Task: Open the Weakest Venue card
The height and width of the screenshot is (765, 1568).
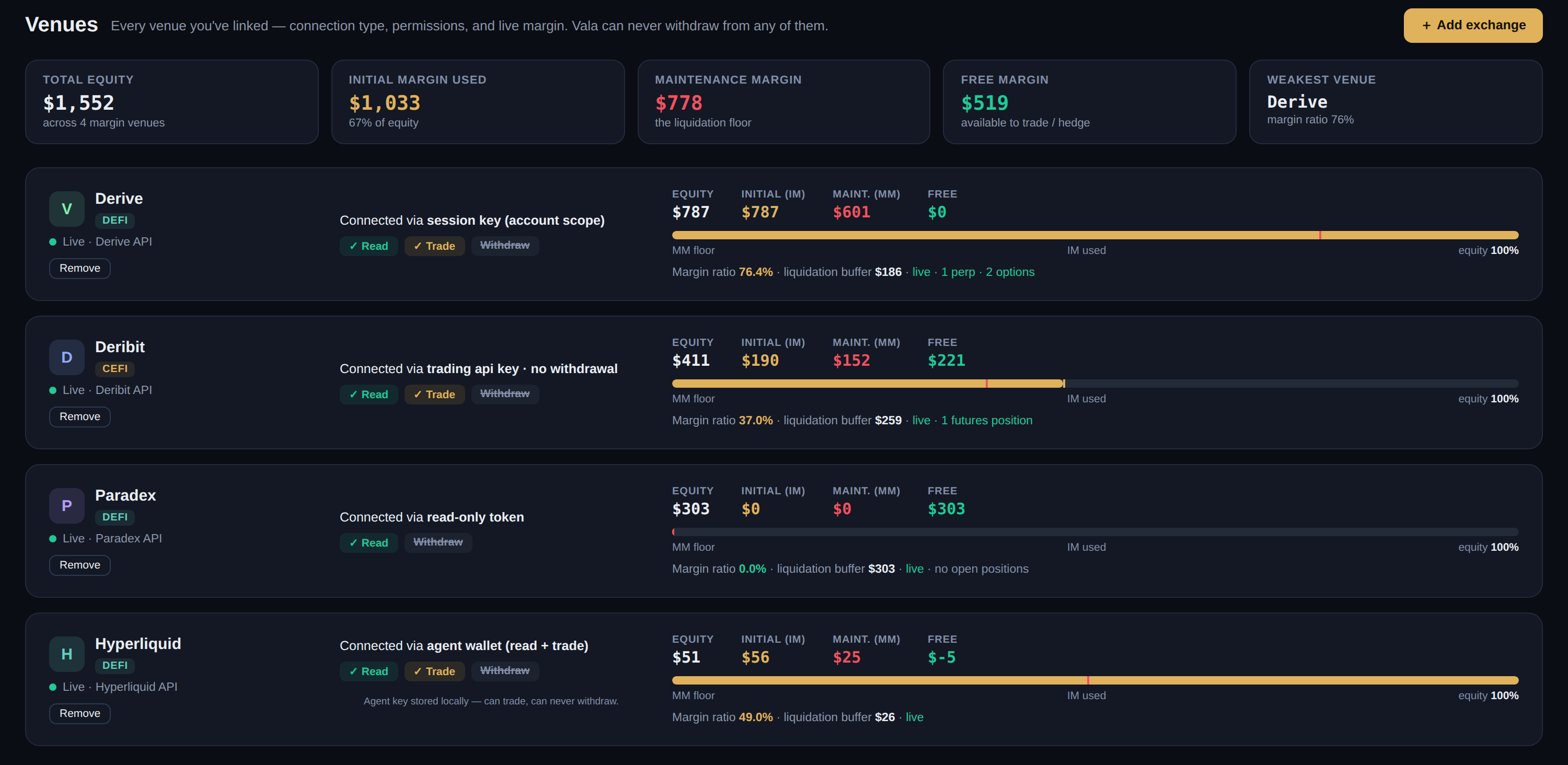Action: (1396, 102)
